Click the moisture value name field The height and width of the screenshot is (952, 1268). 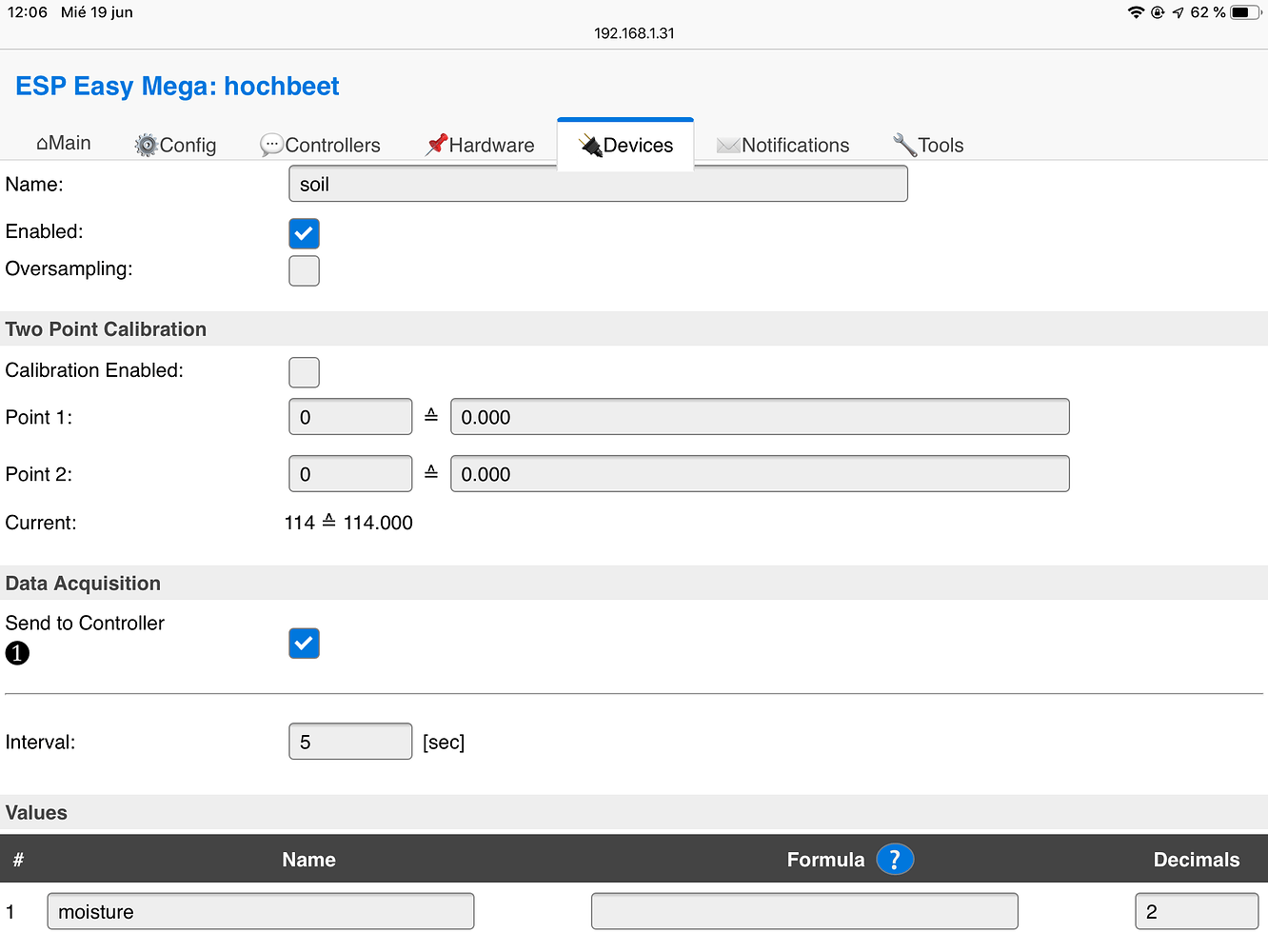(261, 911)
